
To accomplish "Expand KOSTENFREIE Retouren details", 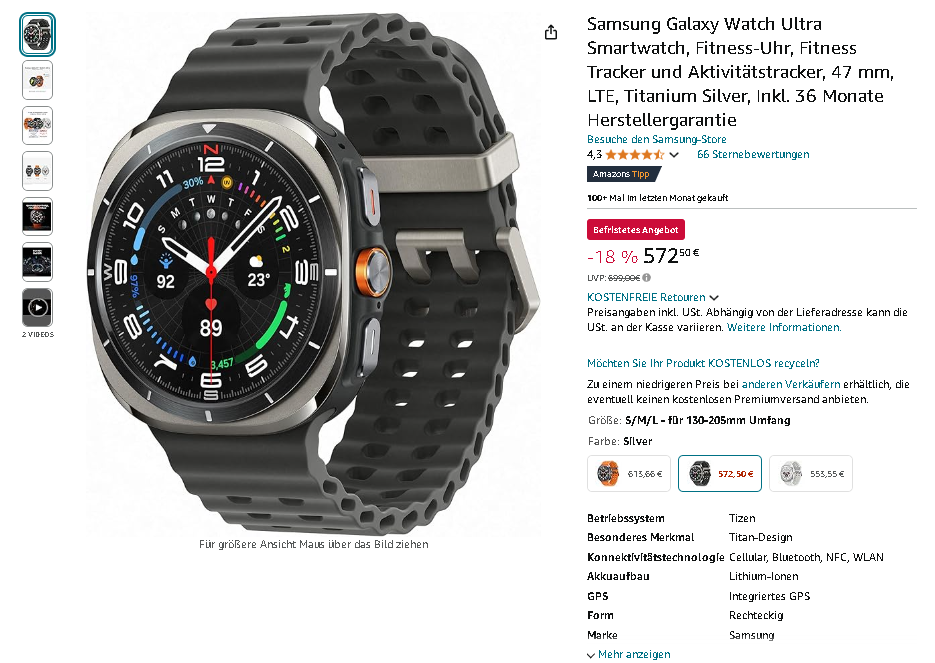I will pyautogui.click(x=652, y=297).
